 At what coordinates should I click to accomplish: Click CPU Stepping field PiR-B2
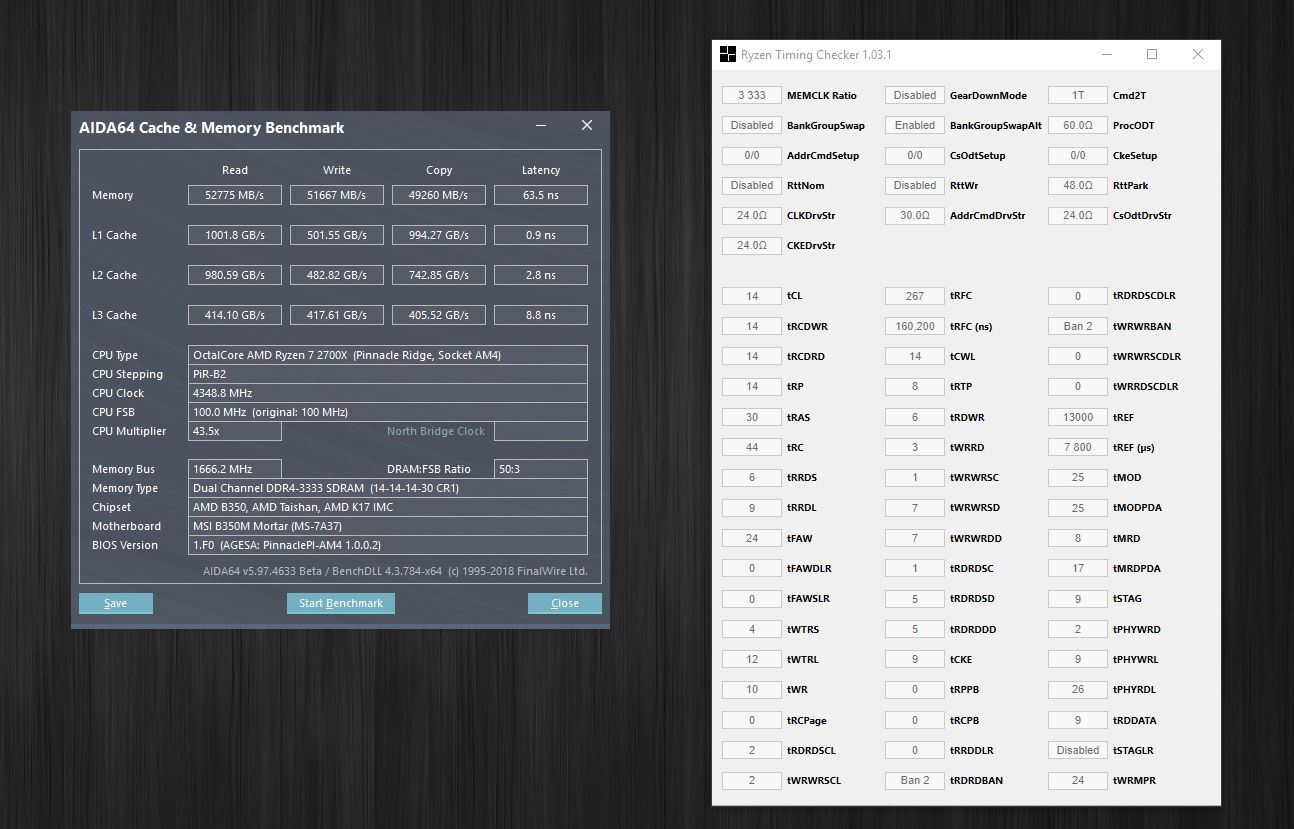pyautogui.click(x=388, y=374)
